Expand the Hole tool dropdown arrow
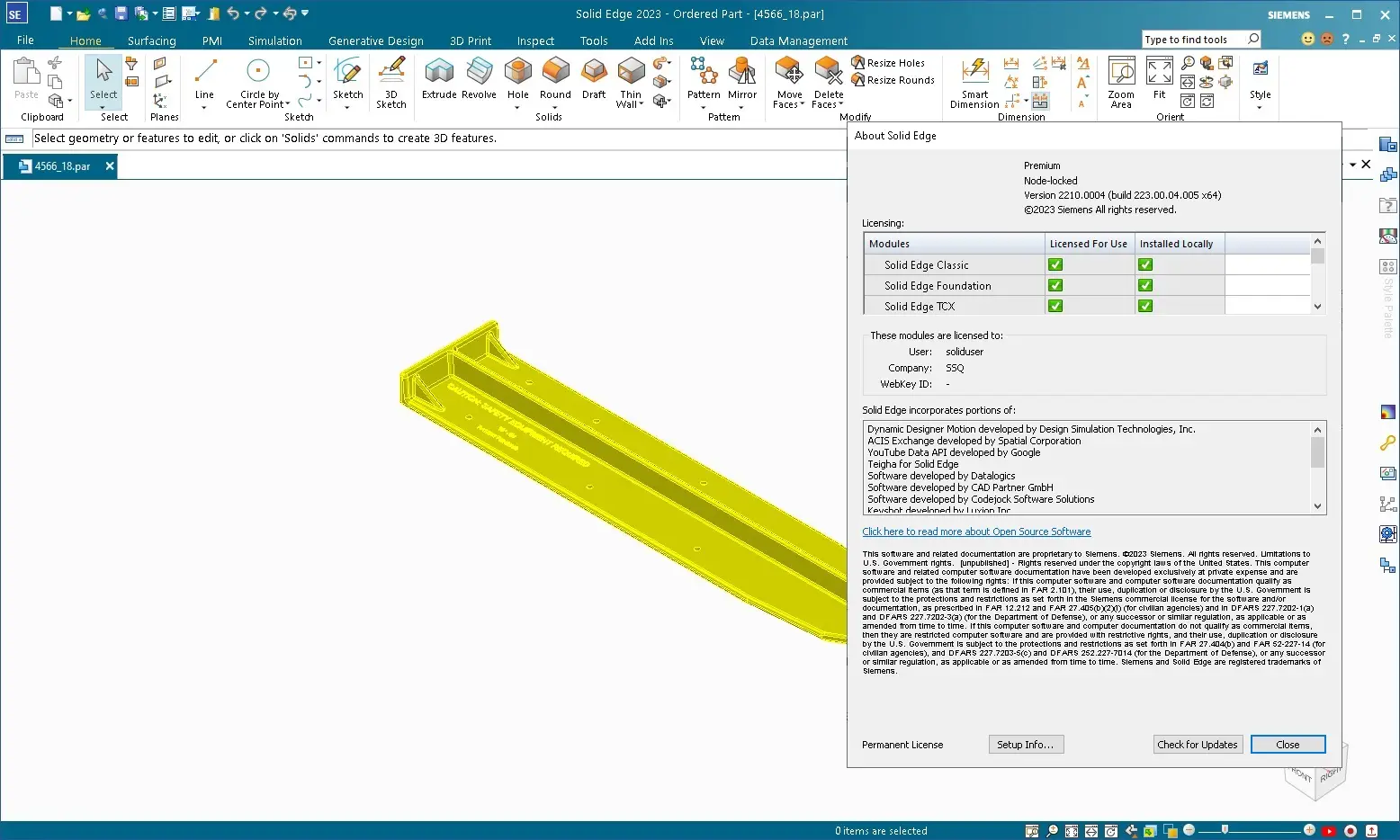The width and height of the screenshot is (1400, 840). [517, 107]
